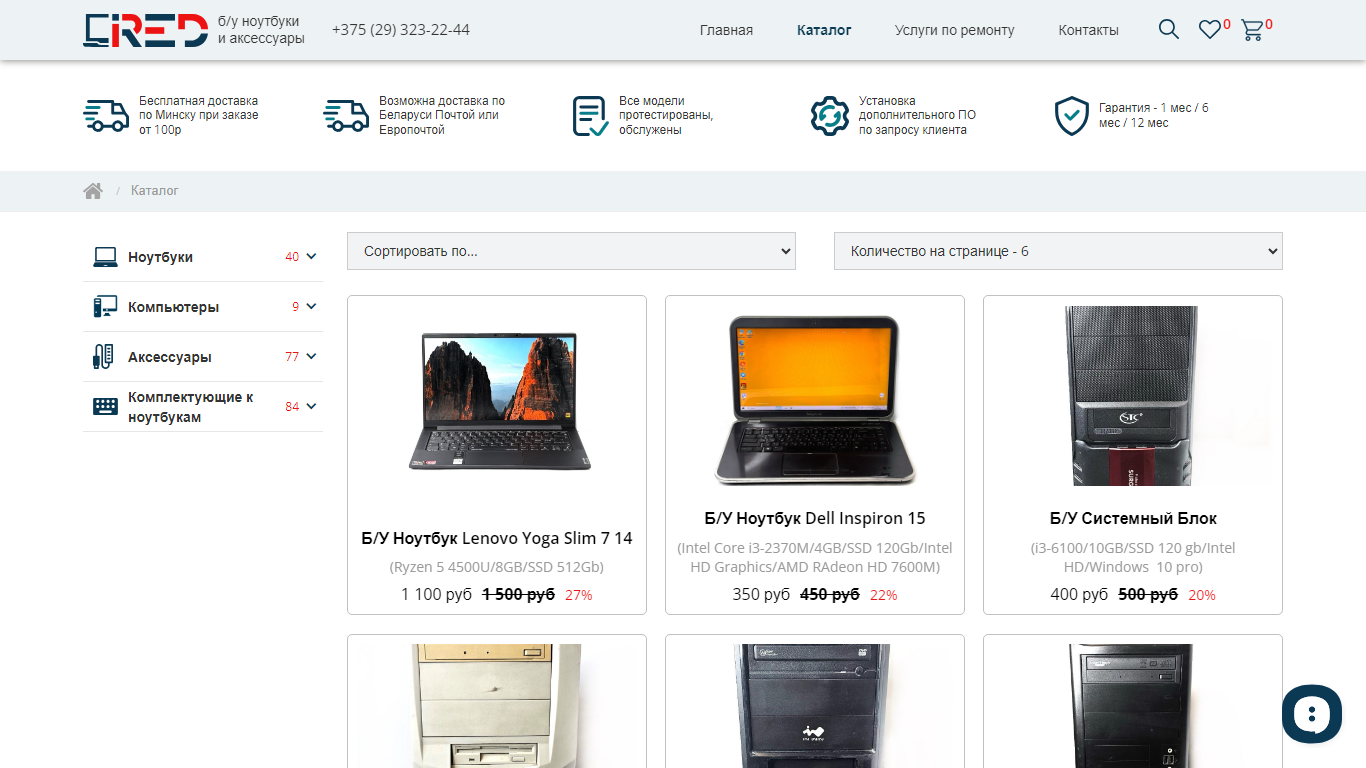Open the Каталог menu item

(x=824, y=30)
